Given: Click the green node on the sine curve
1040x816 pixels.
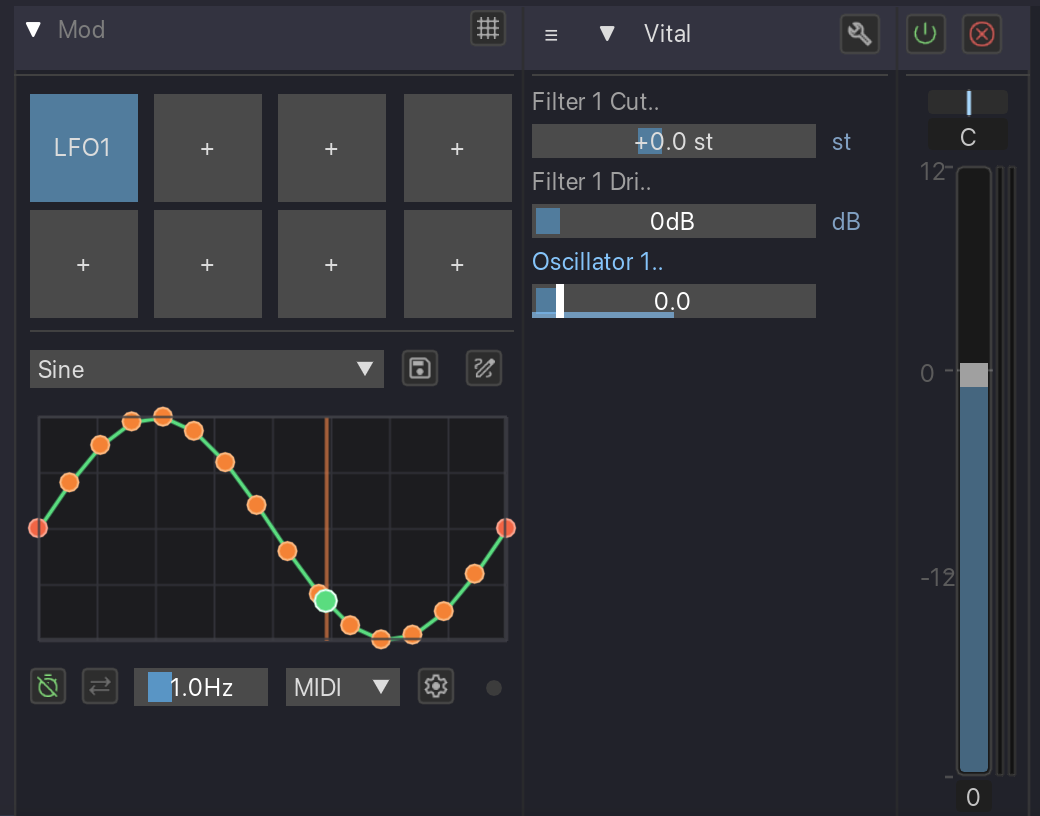Looking at the screenshot, I should coord(323,600).
